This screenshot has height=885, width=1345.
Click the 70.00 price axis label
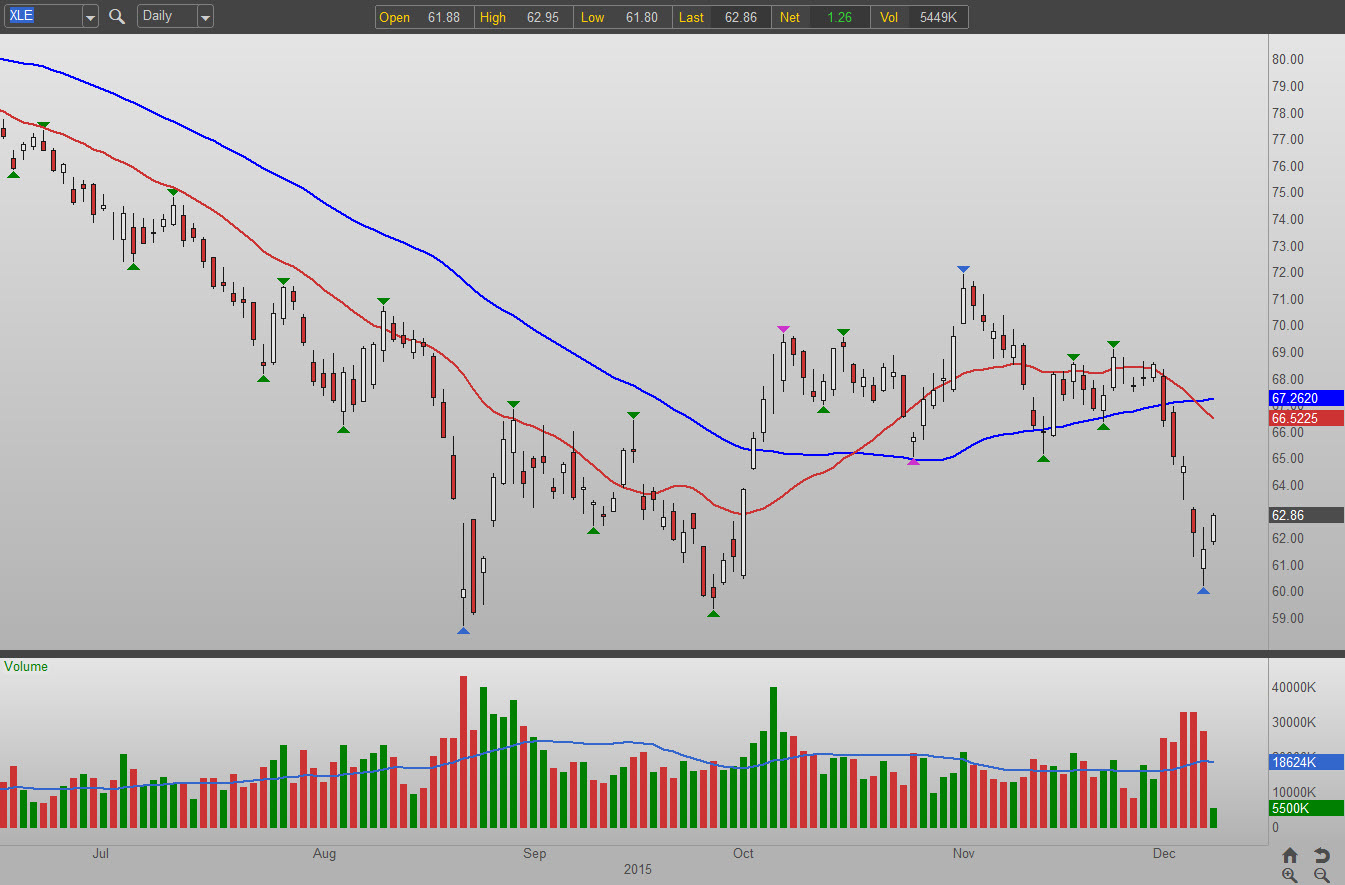[x=1288, y=325]
